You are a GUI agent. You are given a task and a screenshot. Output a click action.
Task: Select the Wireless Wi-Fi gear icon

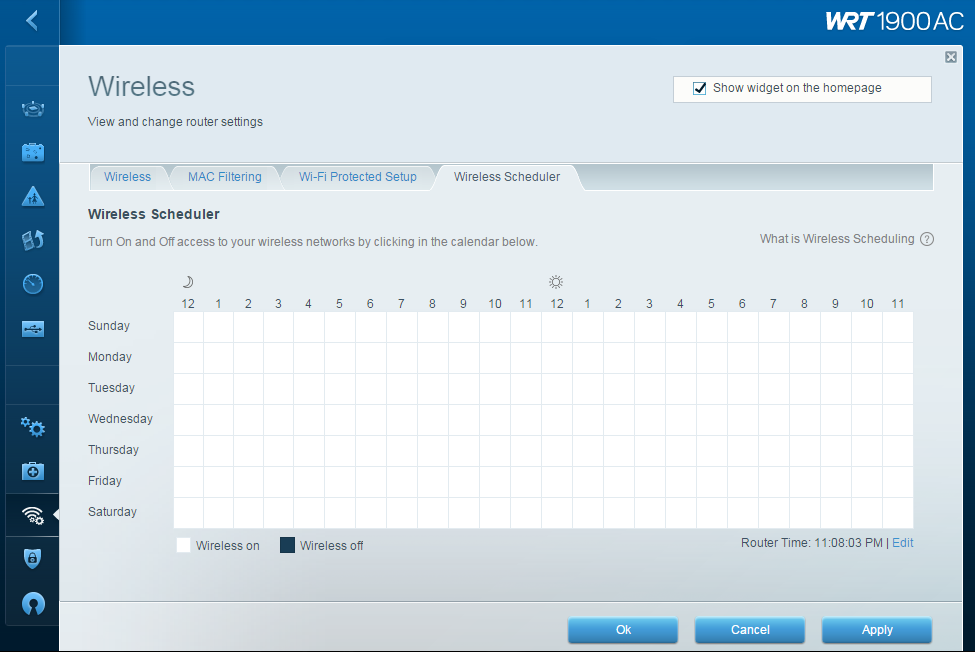click(x=32, y=515)
